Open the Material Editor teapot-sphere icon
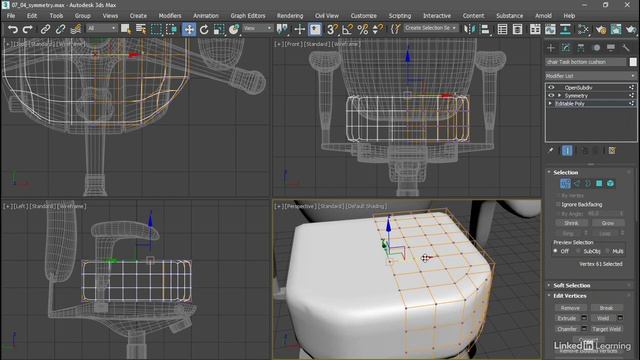Screen dimensions: 640x360 601,29
